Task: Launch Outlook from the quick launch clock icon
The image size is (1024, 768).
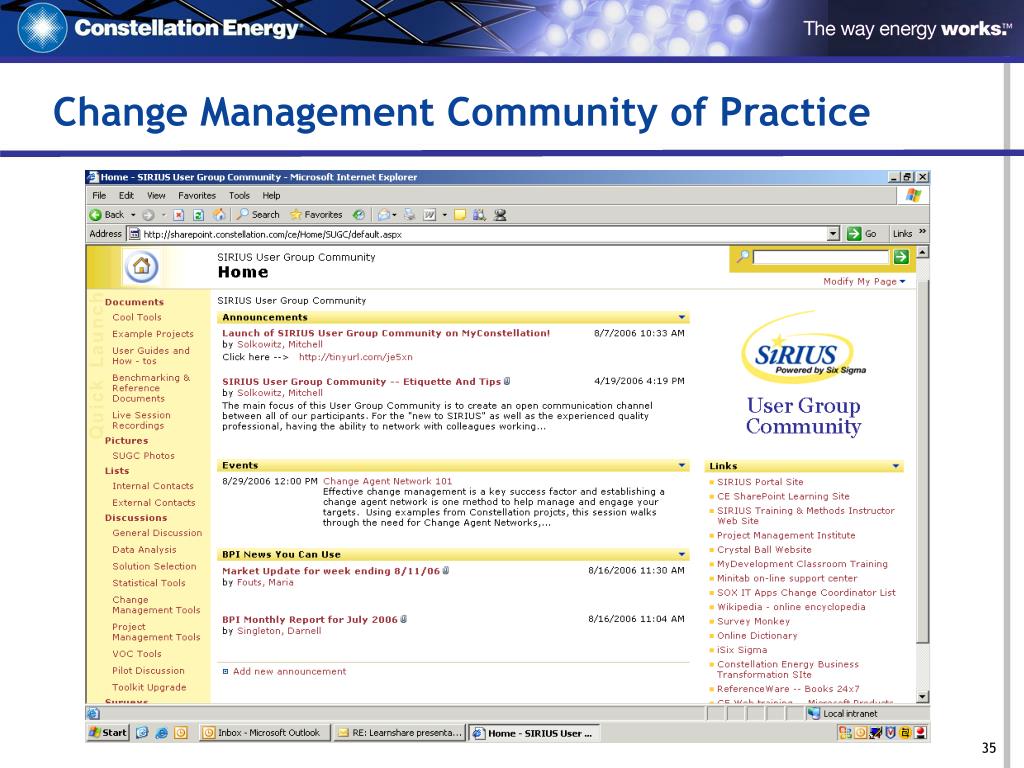Action: (181, 733)
